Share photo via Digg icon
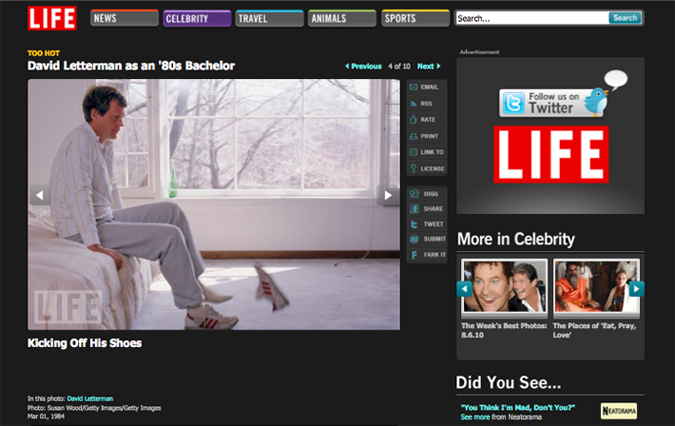 coord(413,192)
